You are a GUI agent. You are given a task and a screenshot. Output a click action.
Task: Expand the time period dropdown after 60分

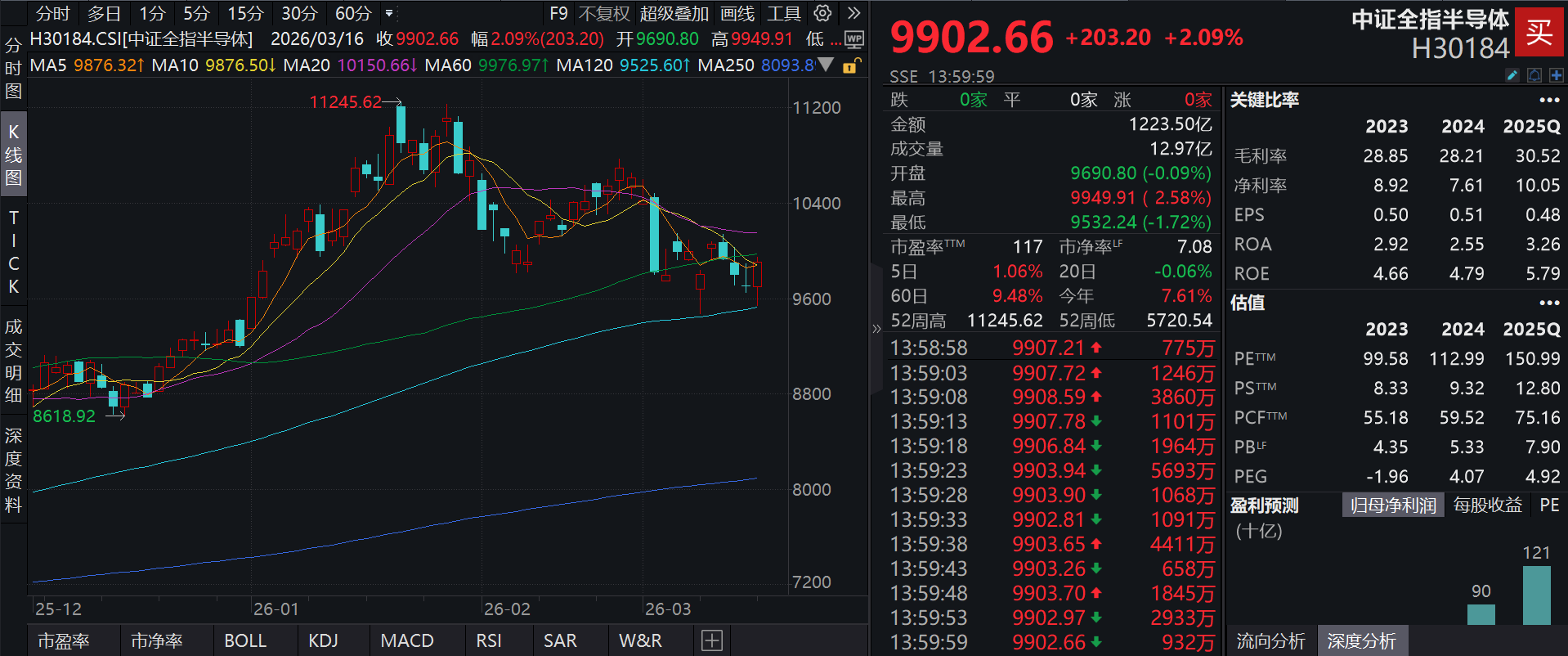[x=389, y=14]
